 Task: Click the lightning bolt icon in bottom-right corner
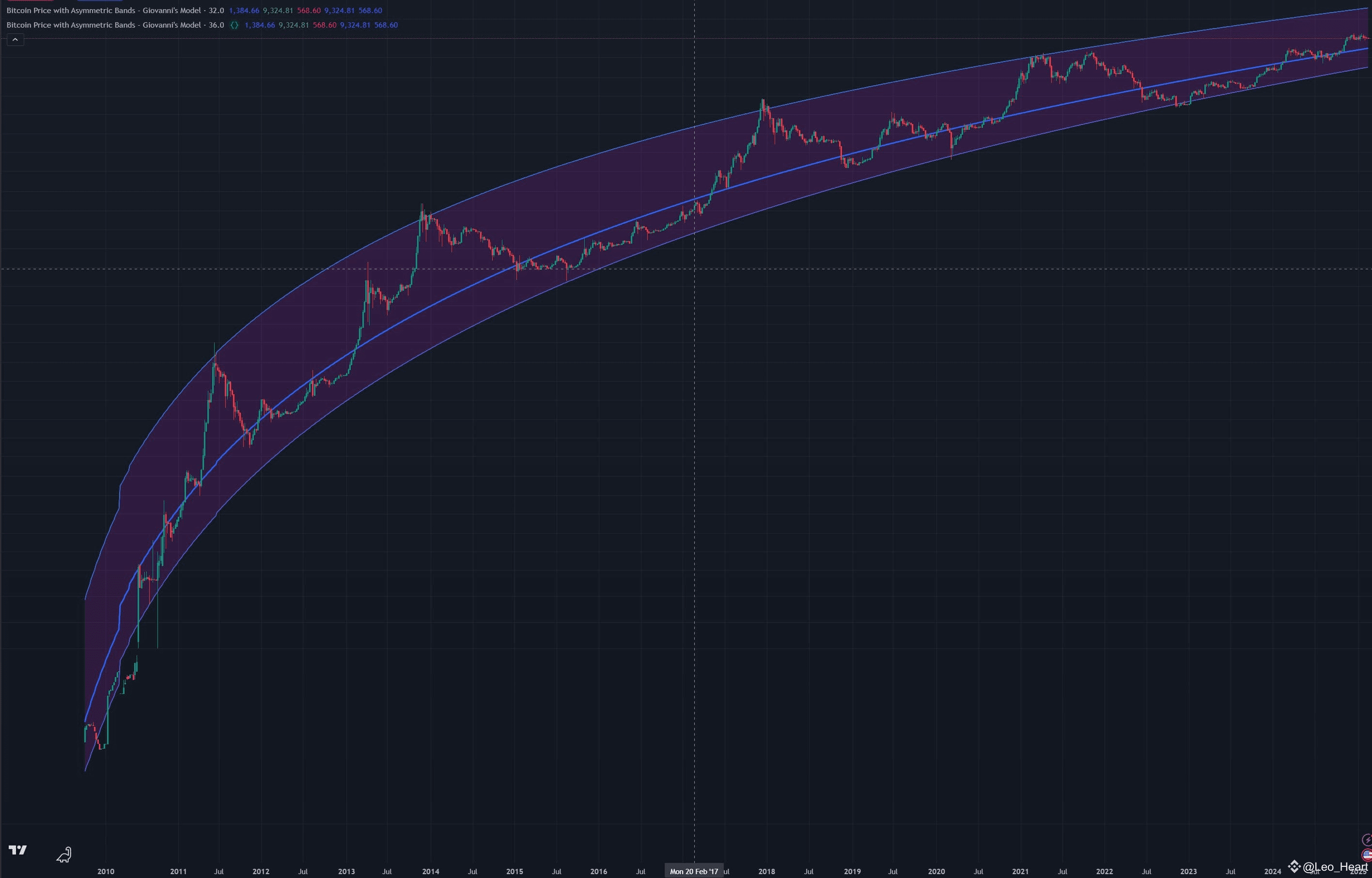(x=1369, y=840)
